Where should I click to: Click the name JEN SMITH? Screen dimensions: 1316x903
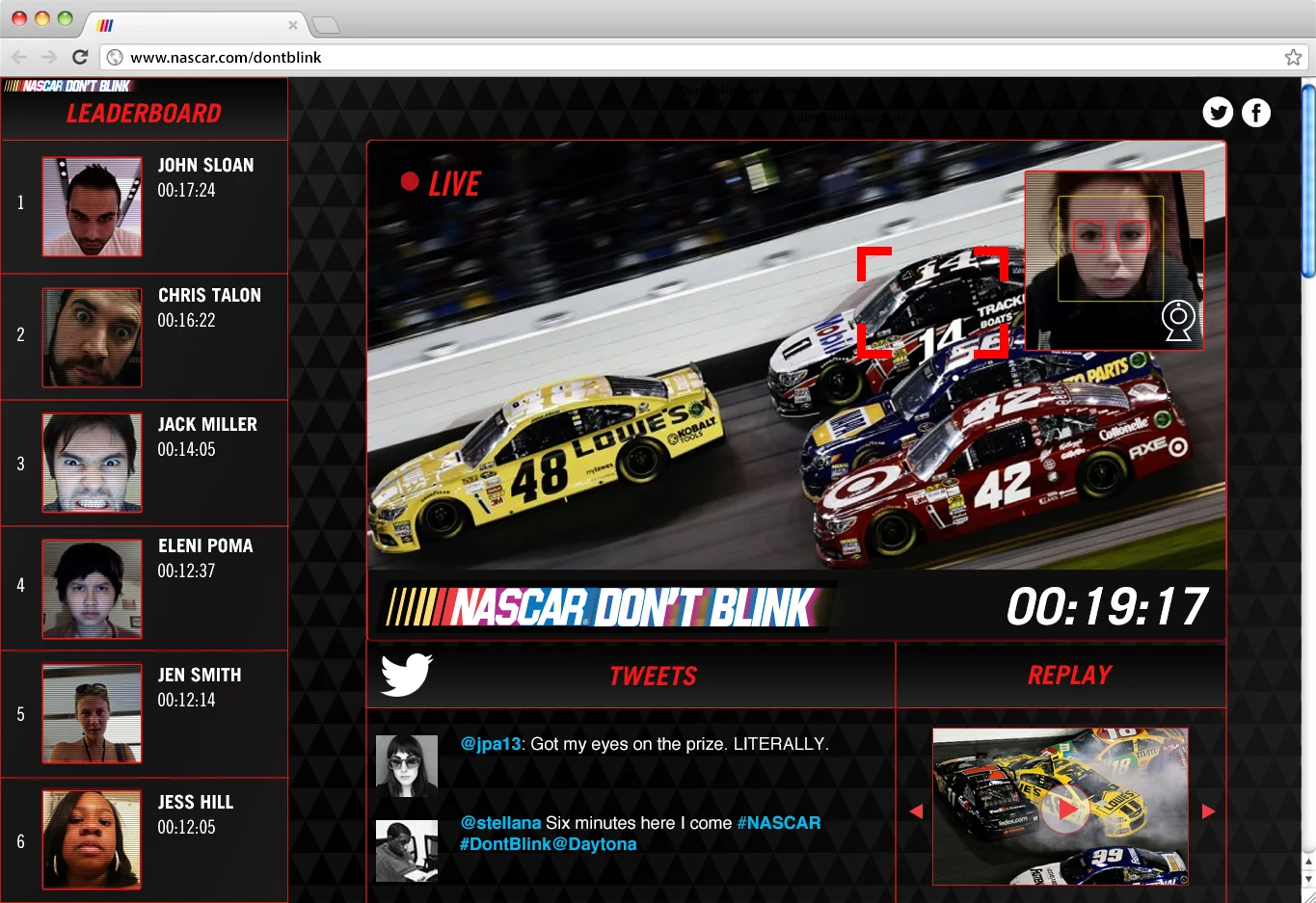click(200, 675)
